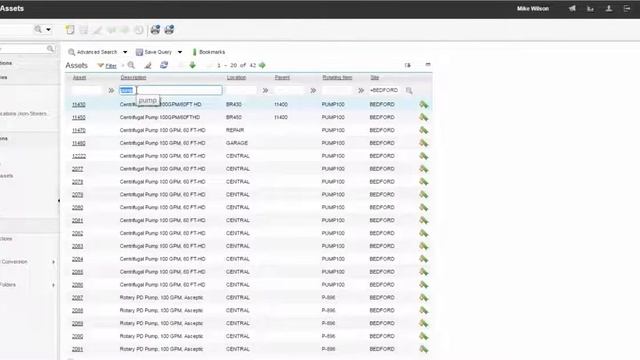Click bookmark icon for asset 2087 row
This screenshot has width=640, height=360.
pyautogui.click(x=424, y=298)
